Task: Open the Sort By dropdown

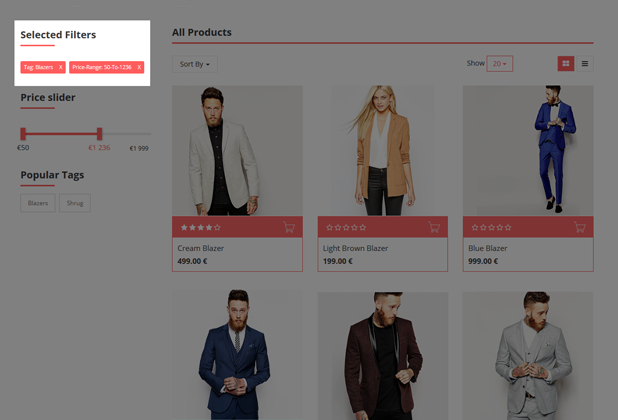Action: point(195,64)
